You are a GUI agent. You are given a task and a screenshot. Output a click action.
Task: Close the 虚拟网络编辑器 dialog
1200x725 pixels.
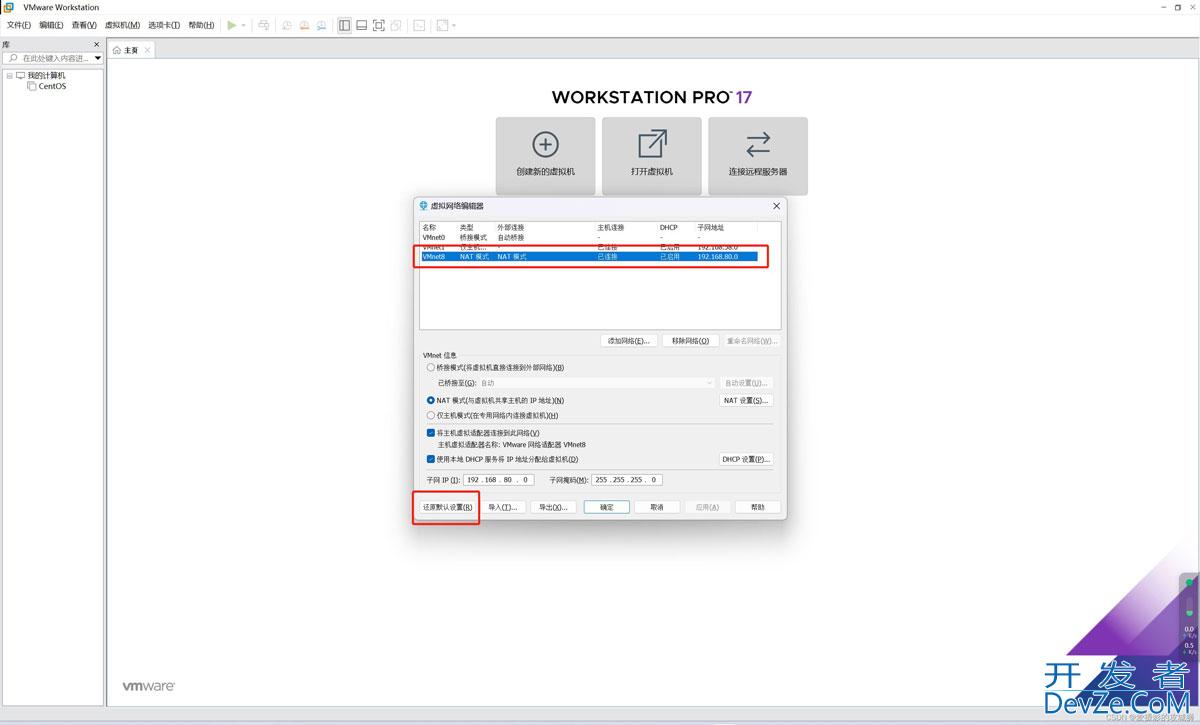pyautogui.click(x=776, y=206)
